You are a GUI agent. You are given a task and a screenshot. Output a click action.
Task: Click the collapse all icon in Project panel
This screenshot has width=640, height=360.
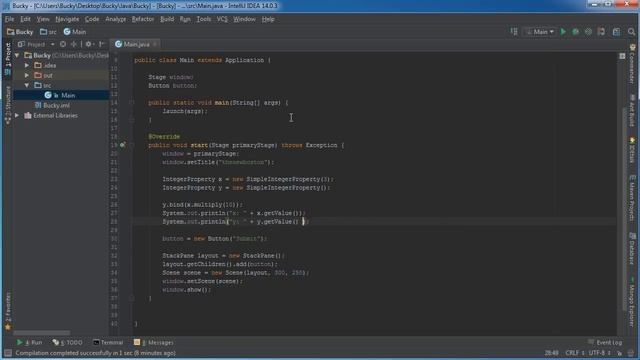74,44
